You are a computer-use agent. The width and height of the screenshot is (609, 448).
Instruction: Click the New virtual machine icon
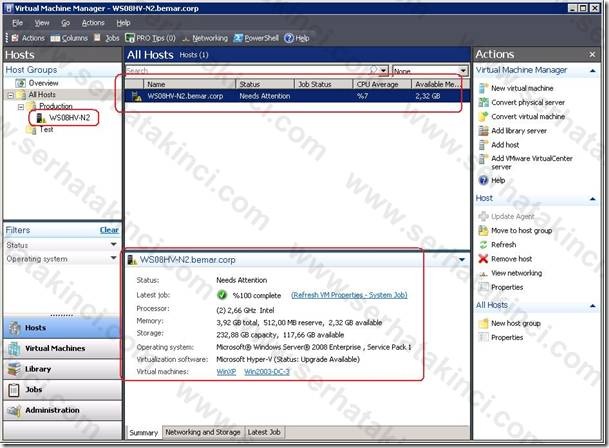483,88
